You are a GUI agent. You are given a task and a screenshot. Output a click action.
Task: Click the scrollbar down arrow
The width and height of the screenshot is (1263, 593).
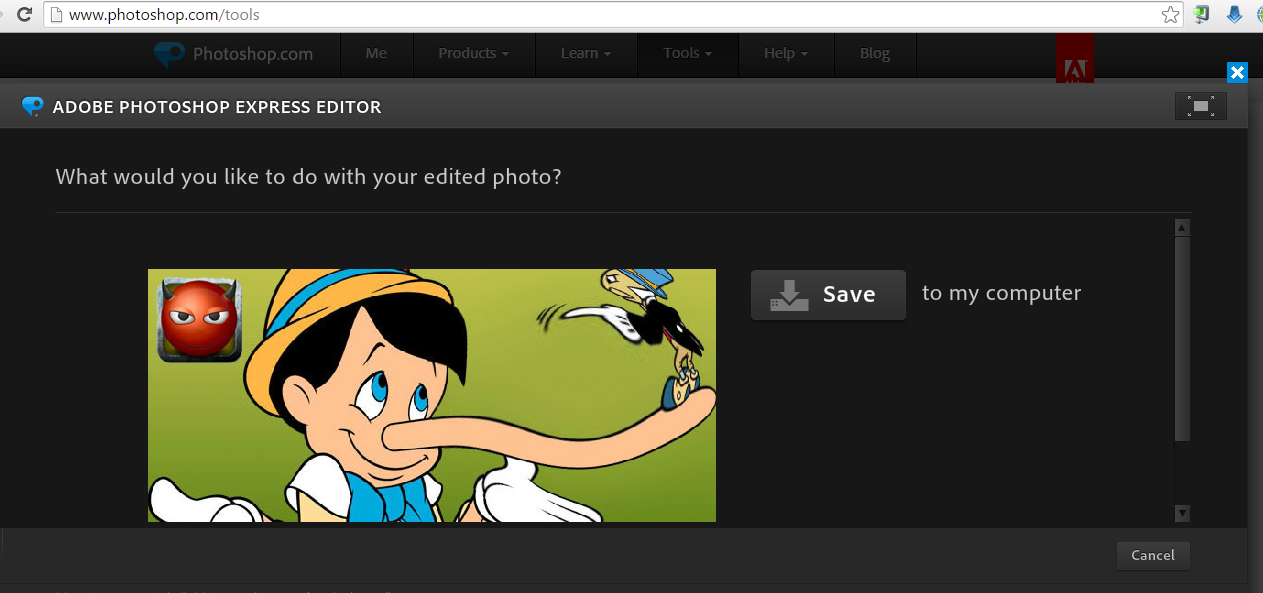[1182, 514]
